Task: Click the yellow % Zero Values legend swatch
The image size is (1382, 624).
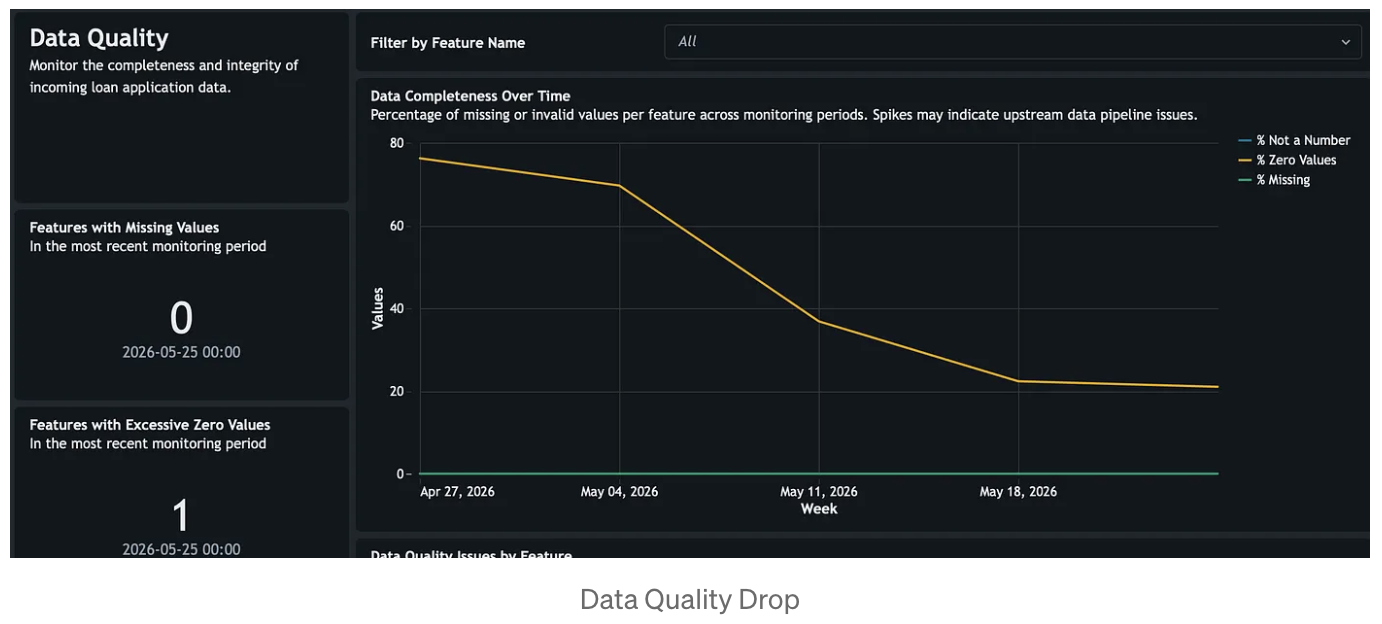Action: coord(1245,160)
